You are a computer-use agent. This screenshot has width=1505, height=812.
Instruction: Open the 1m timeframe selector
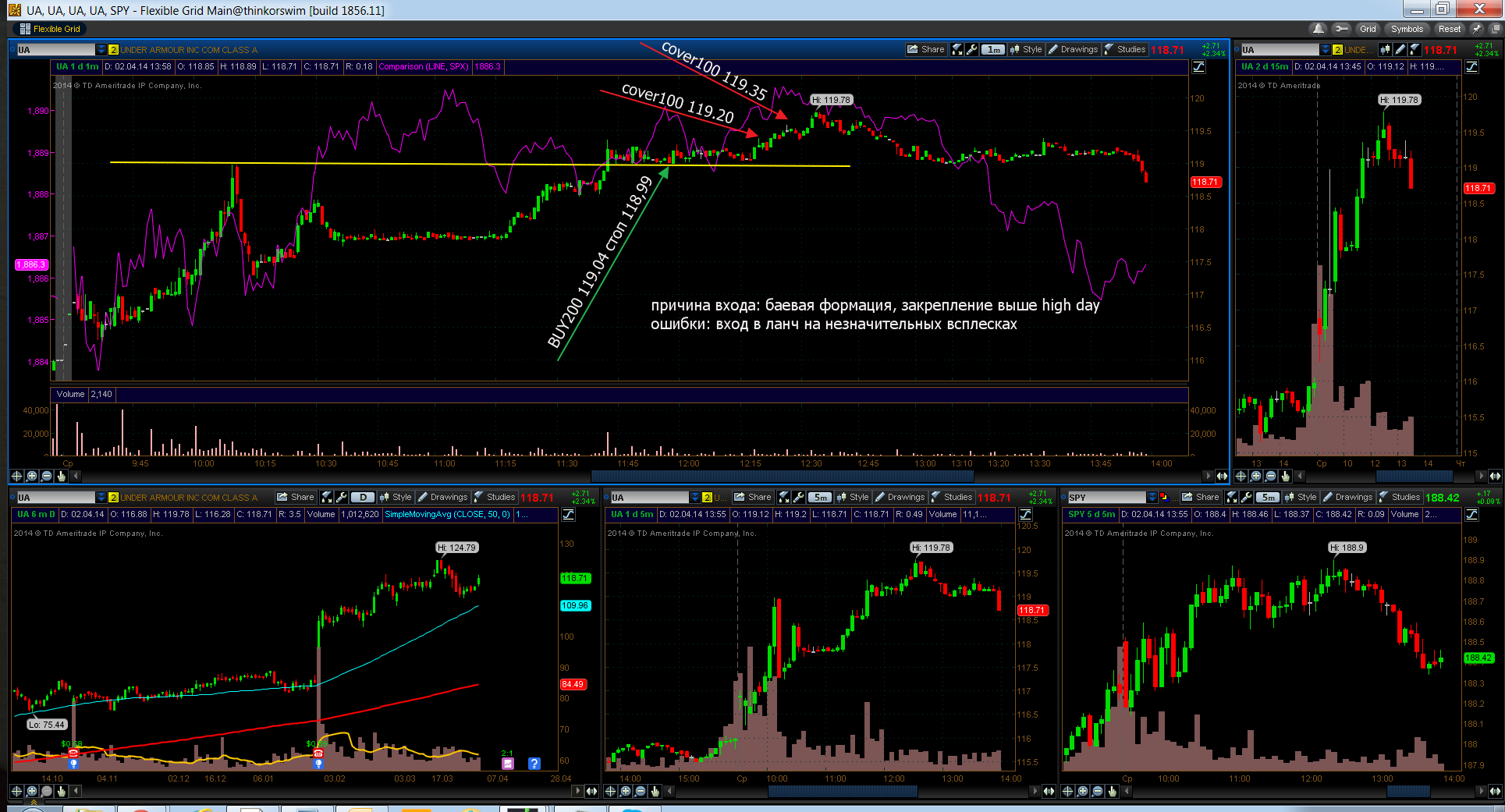pos(993,50)
